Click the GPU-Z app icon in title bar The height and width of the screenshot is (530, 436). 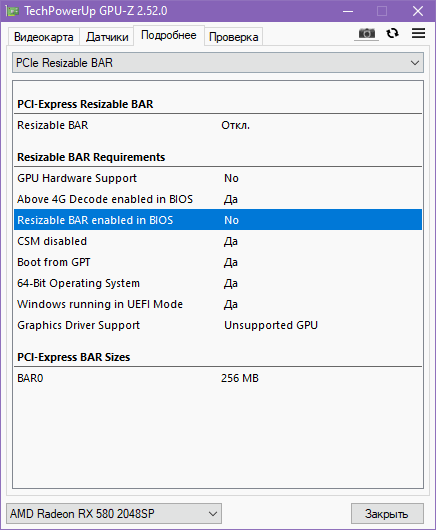pos(12,11)
